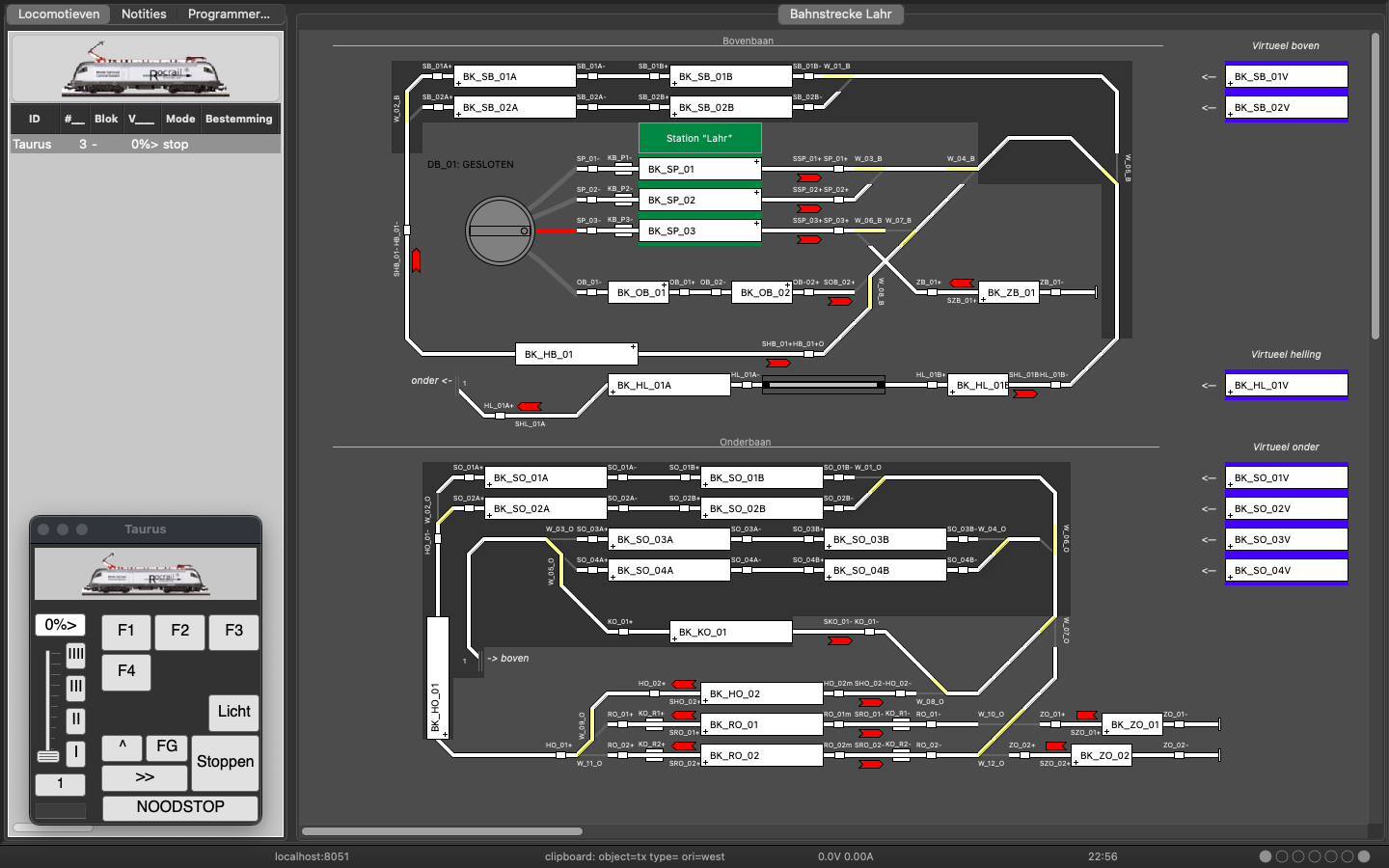Screen dimensions: 1389x868
Task: Set speed step IIII in throttle
Action: click(x=76, y=655)
